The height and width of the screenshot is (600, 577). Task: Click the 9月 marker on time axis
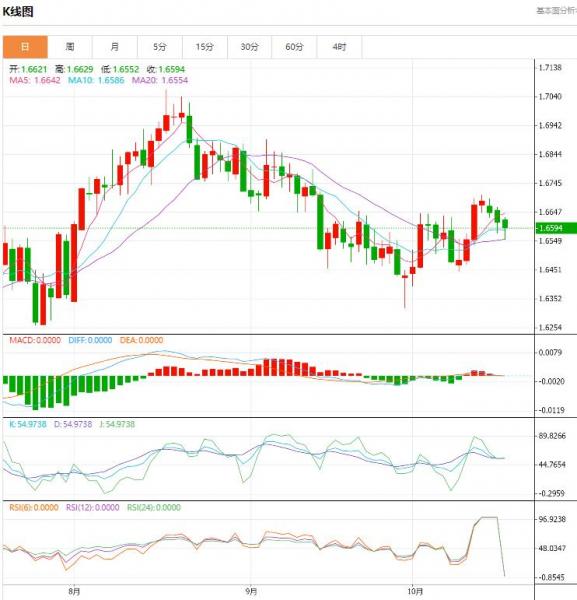251,592
